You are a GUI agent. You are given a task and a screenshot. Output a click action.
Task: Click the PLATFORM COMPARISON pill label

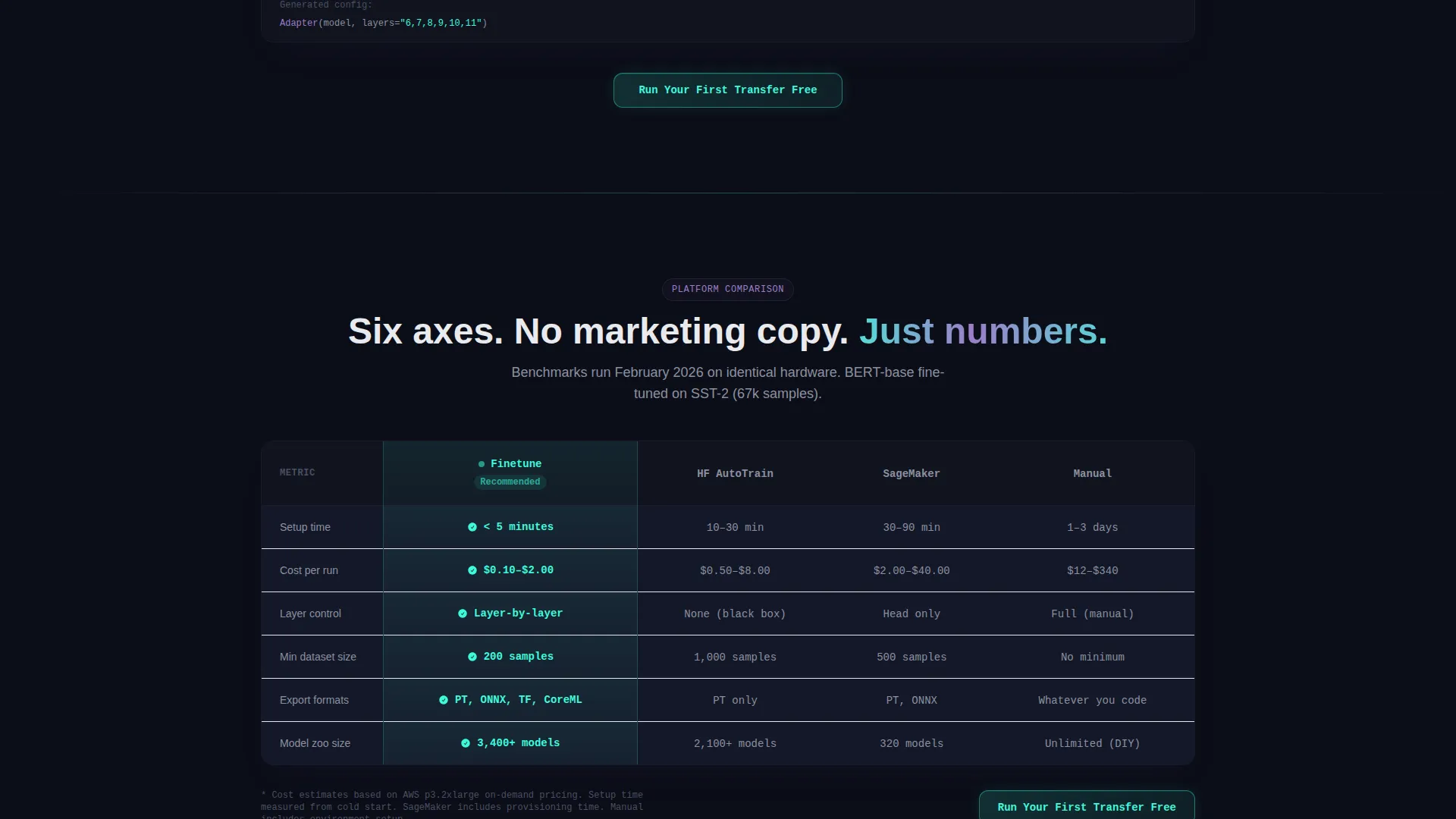click(x=727, y=289)
